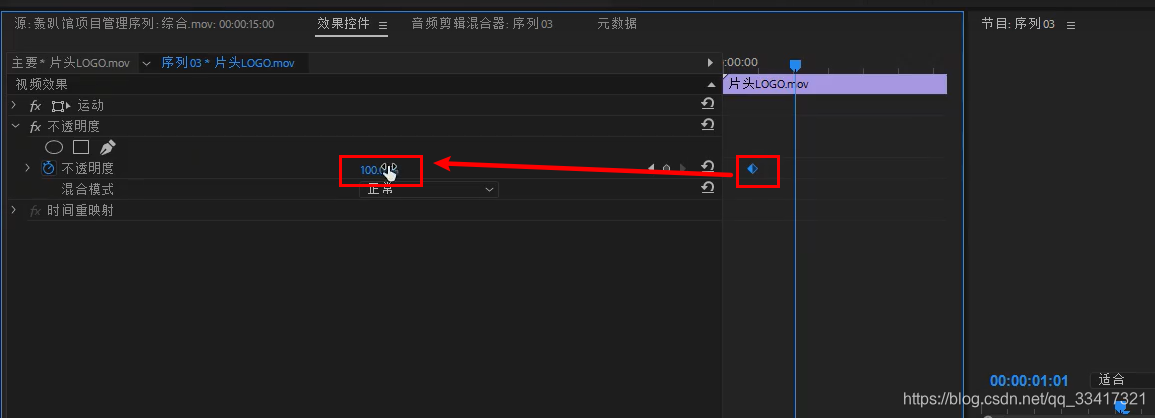Reset the 不透明度 effect group
Image resolution: width=1155 pixels, height=418 pixels.
pyautogui.click(x=707, y=125)
